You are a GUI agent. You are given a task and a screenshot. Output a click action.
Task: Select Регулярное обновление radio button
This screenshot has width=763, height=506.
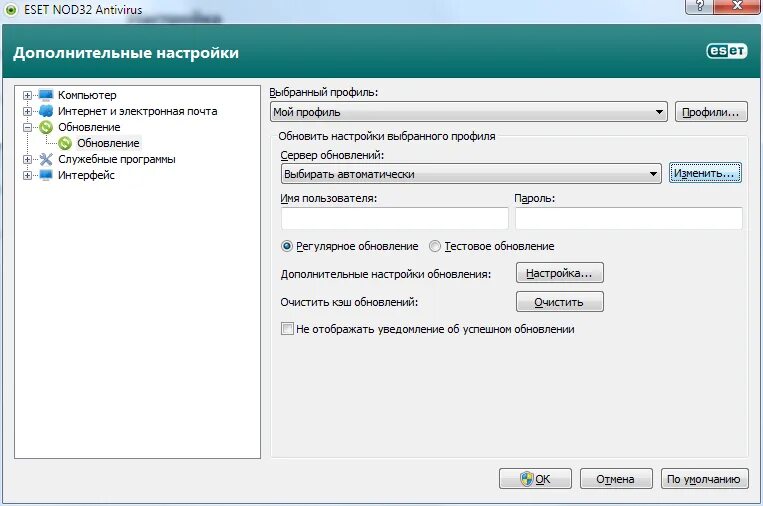coord(287,246)
